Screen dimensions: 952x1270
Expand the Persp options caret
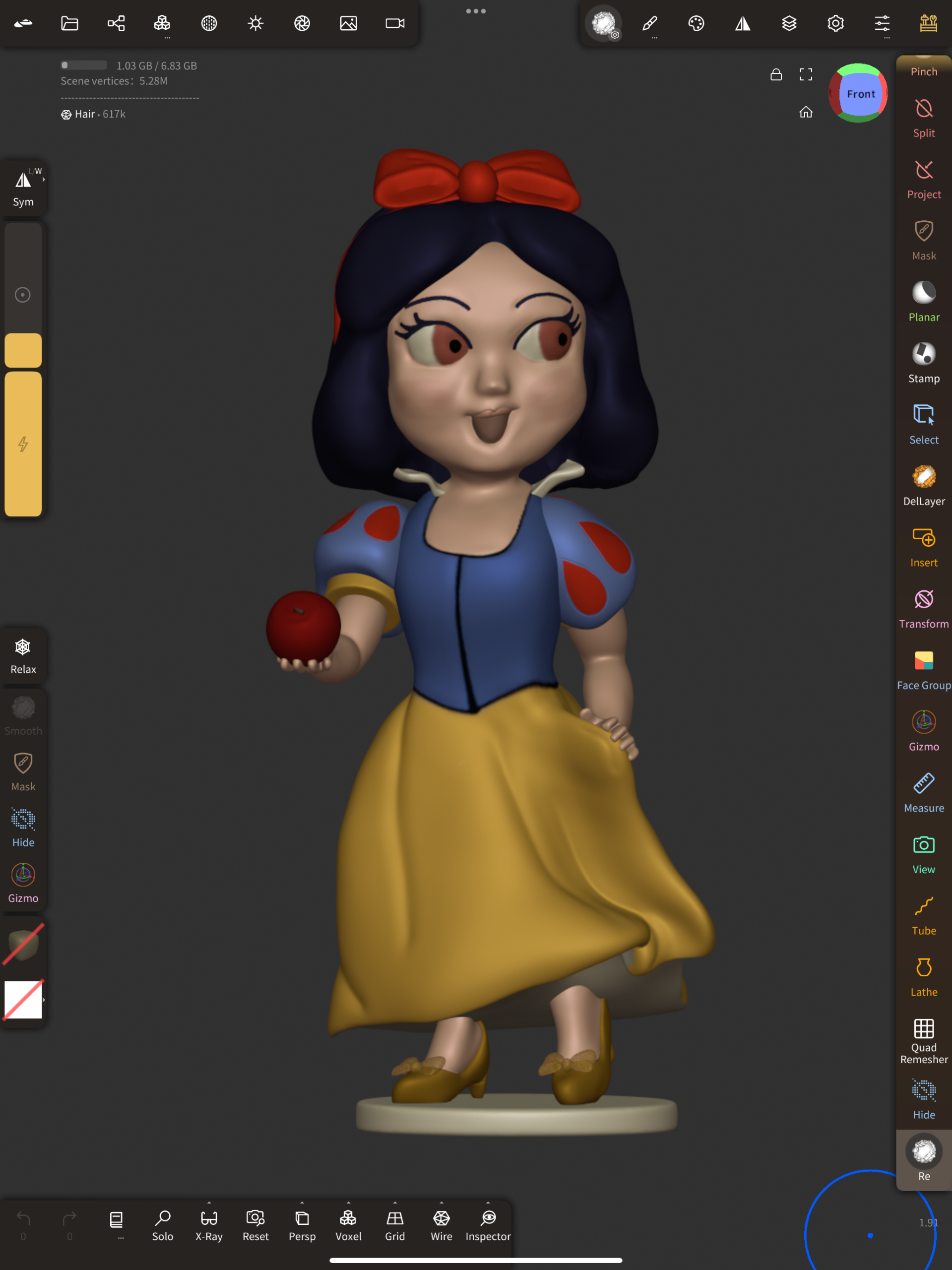click(302, 1202)
